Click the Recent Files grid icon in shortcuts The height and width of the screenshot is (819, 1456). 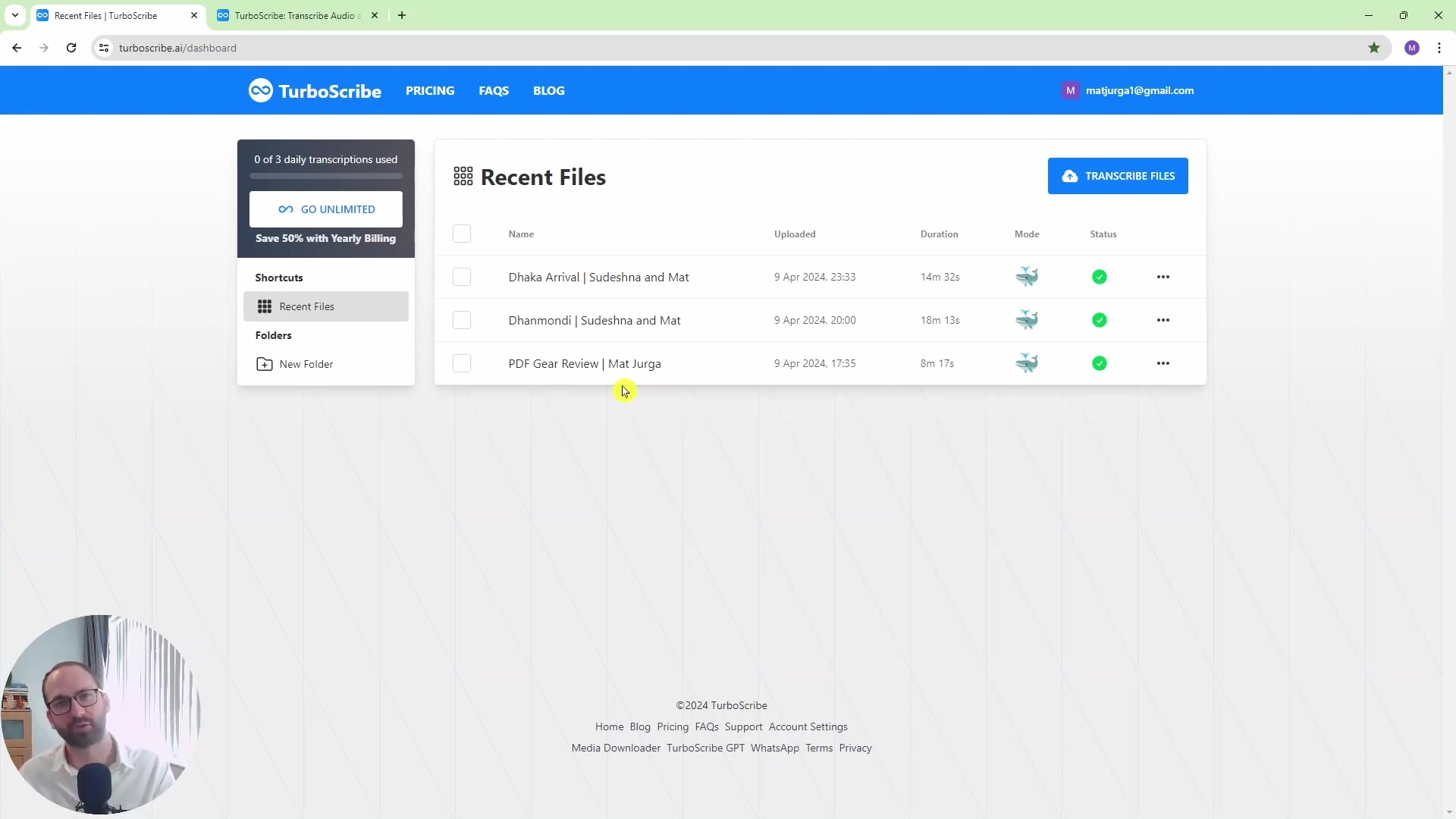tap(264, 306)
